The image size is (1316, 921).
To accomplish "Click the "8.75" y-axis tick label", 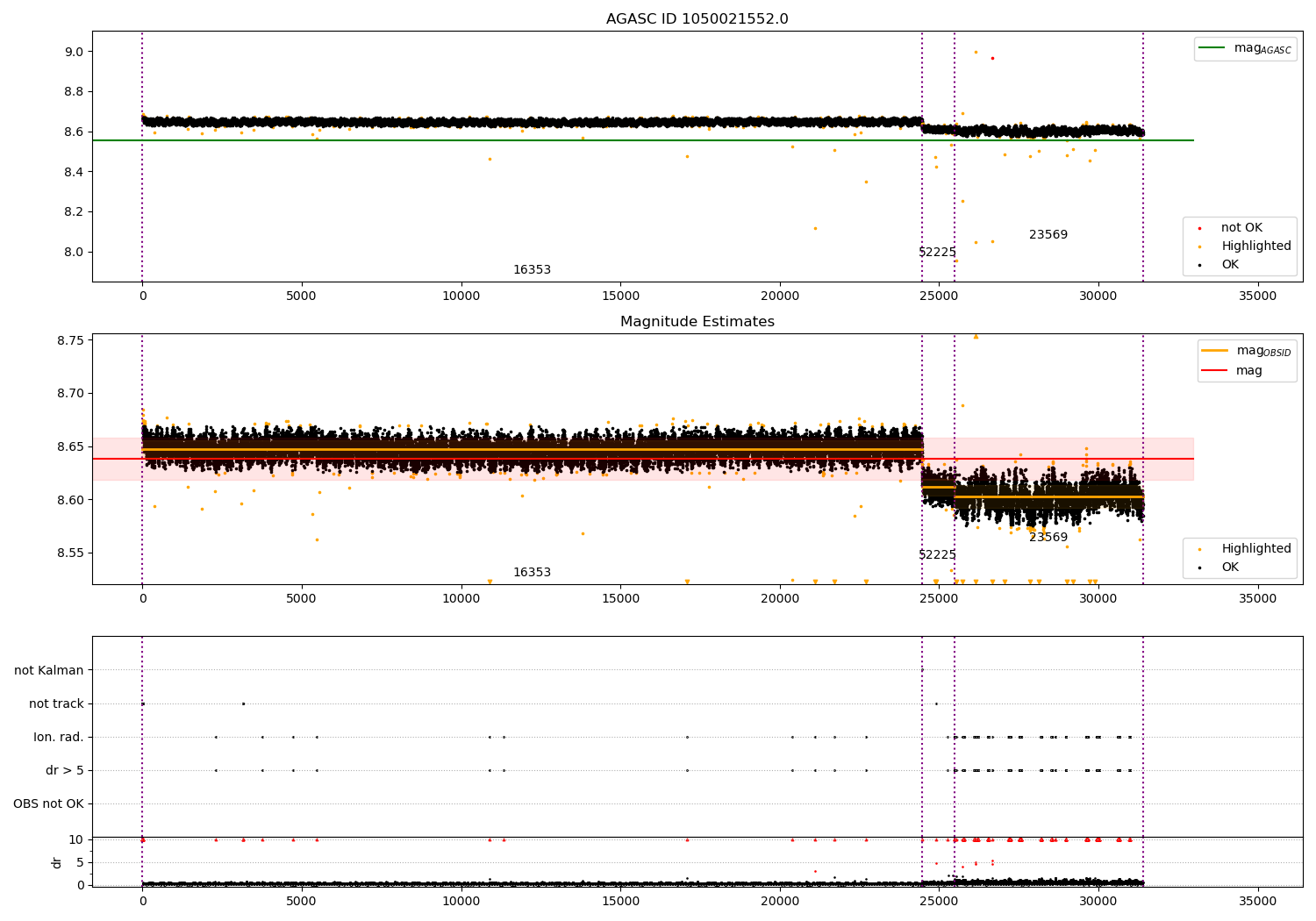I will (x=70, y=340).
